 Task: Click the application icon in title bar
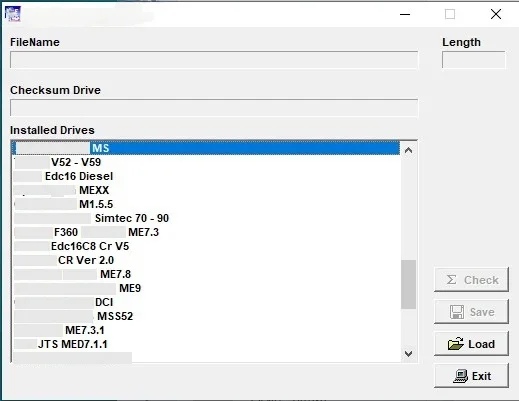tap(13, 14)
